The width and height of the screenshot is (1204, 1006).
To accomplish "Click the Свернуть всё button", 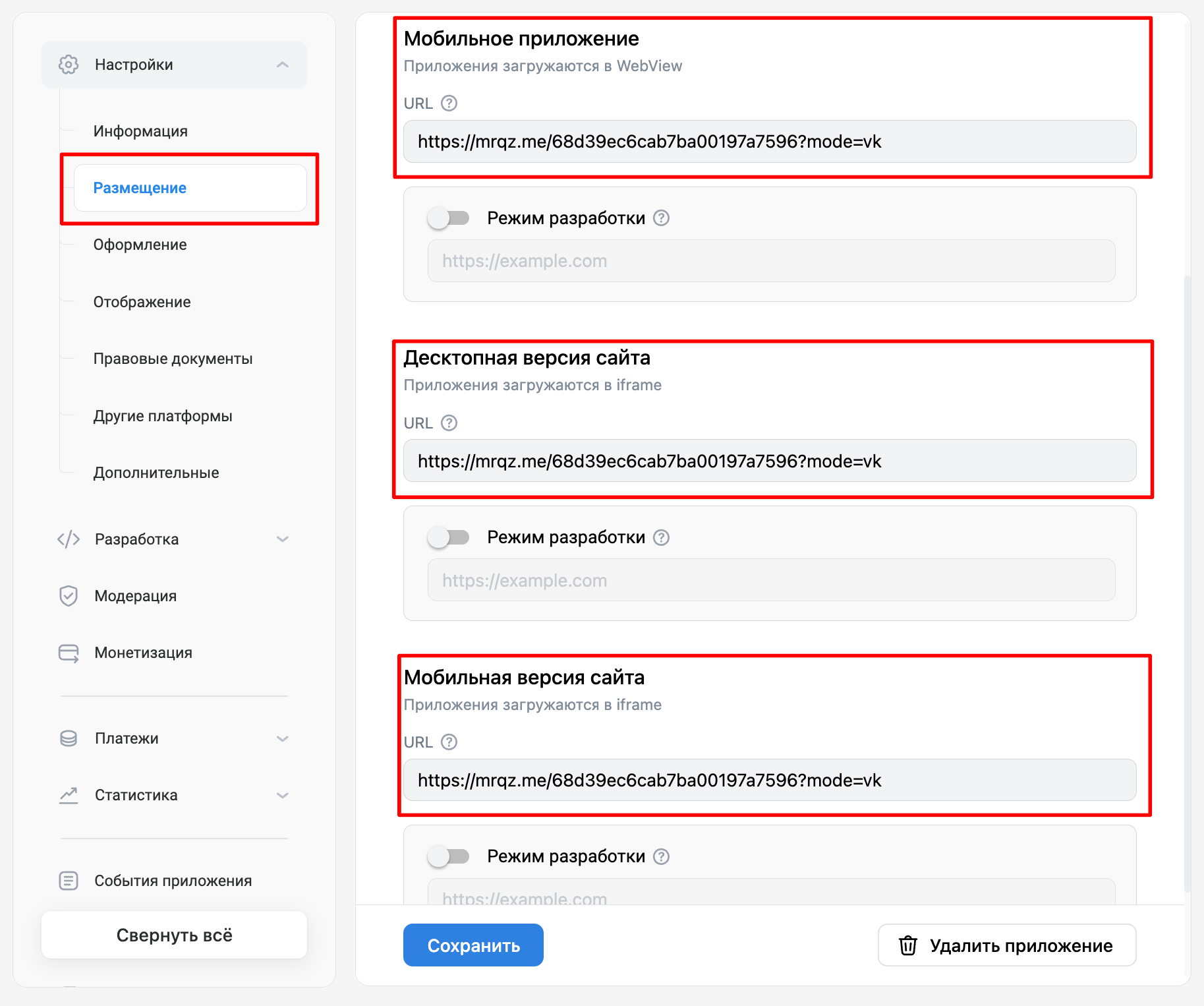I will pyautogui.click(x=174, y=935).
